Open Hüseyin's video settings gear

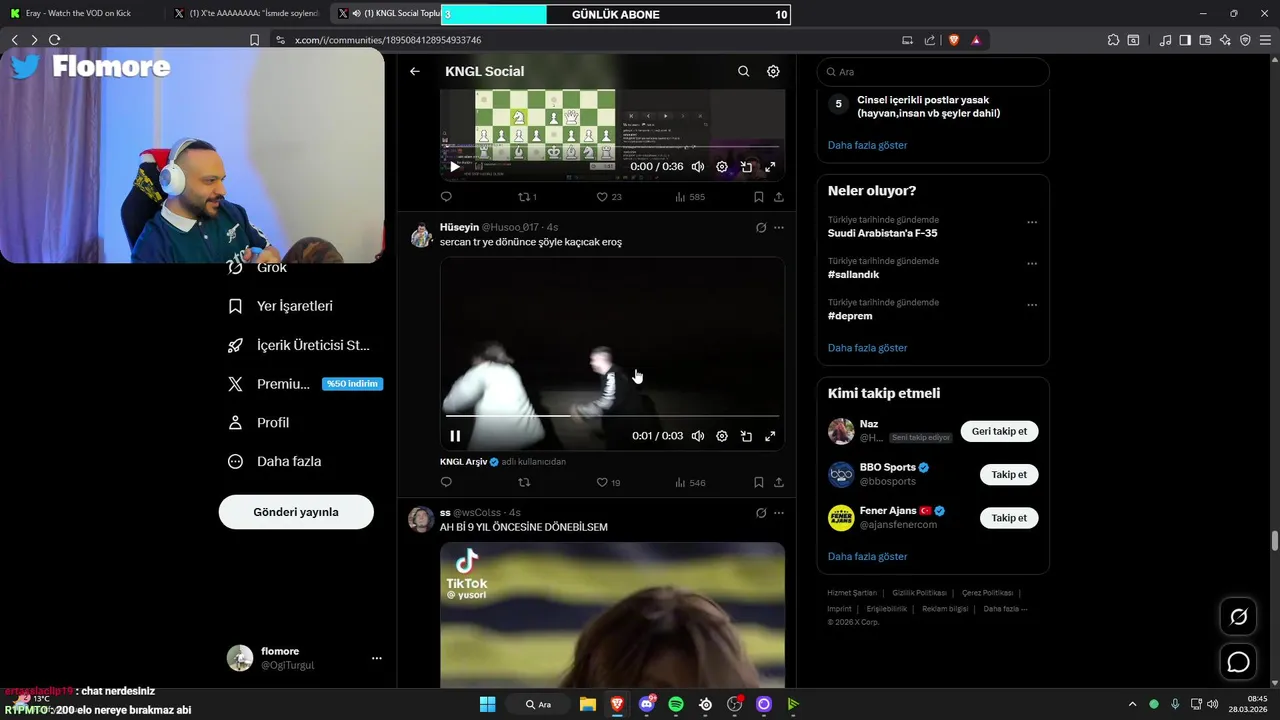click(x=722, y=436)
